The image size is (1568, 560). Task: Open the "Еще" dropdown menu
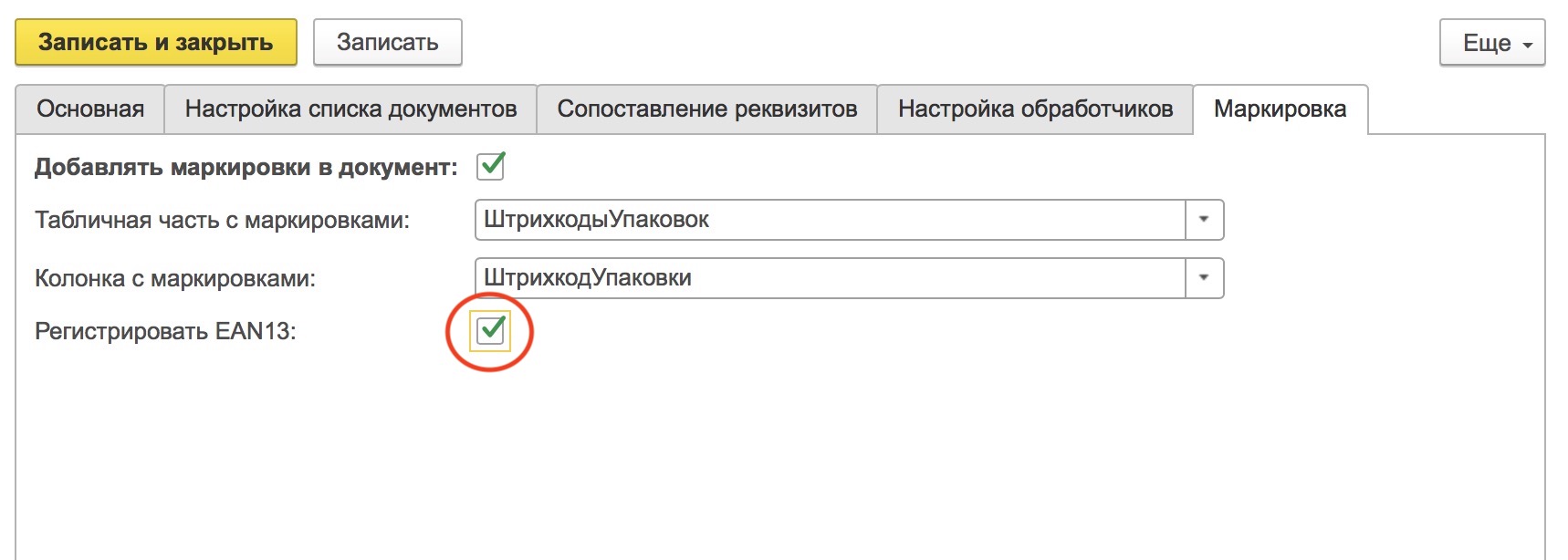point(1492,43)
